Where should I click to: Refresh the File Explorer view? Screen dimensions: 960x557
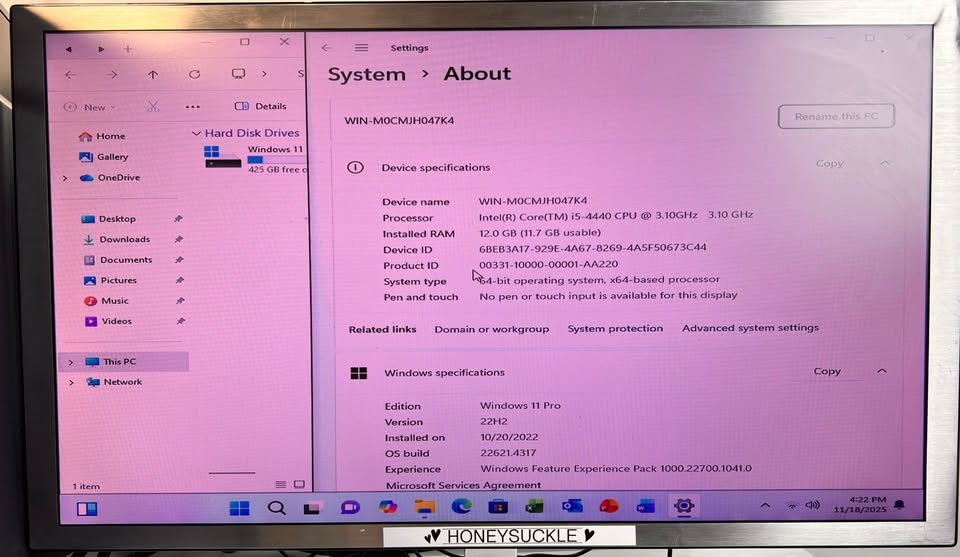195,75
